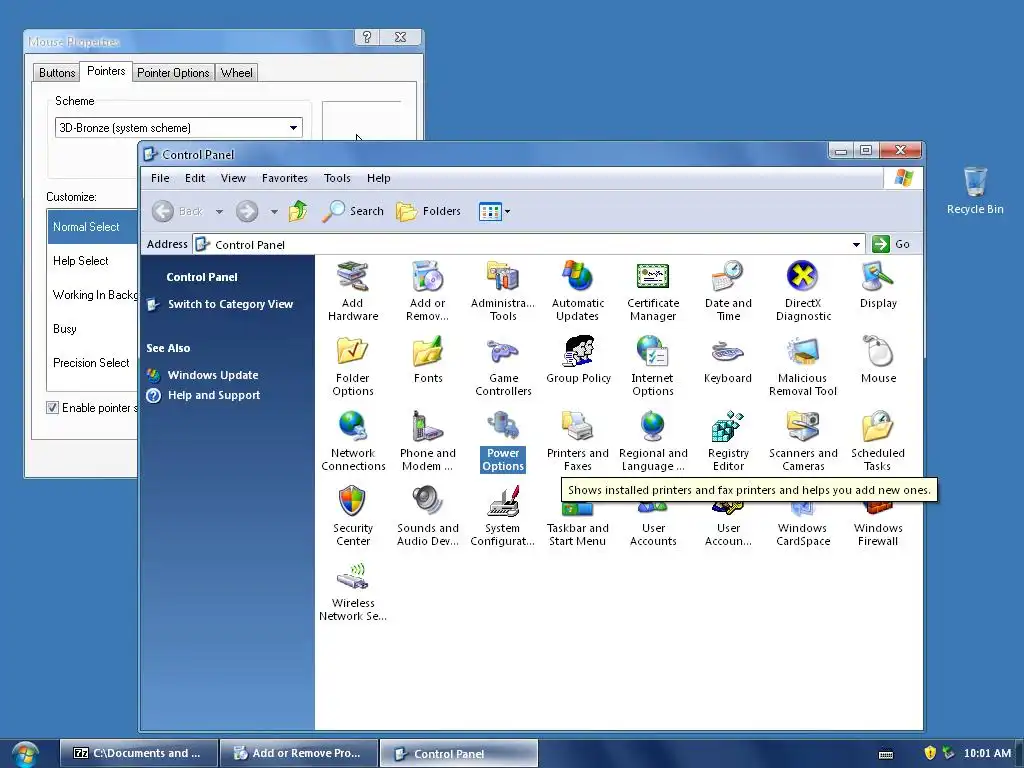The width and height of the screenshot is (1024, 768).
Task: Open the Back history dropdown arrow
Action: coord(219,212)
